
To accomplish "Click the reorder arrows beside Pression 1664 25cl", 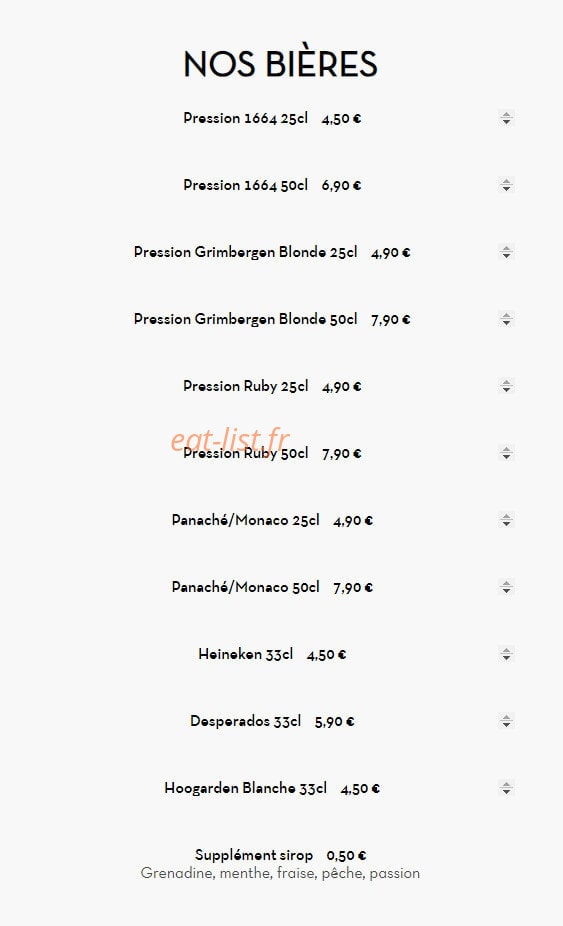I will pos(506,118).
